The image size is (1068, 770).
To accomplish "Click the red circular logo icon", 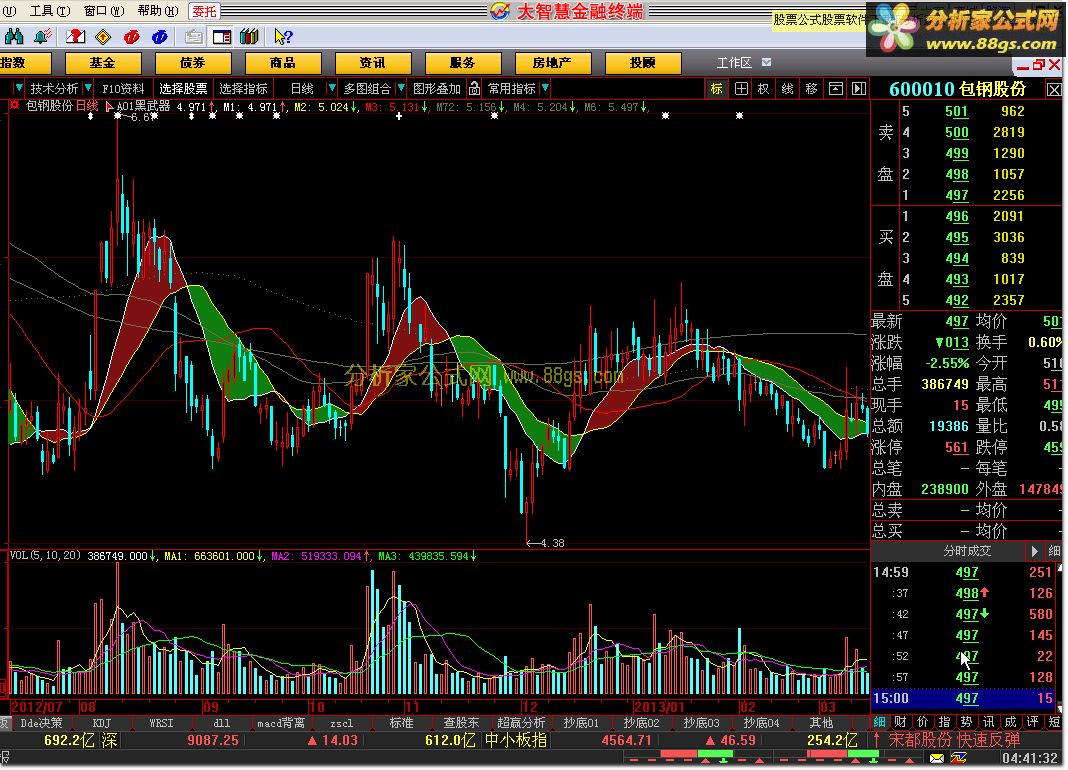I will 131,36.
